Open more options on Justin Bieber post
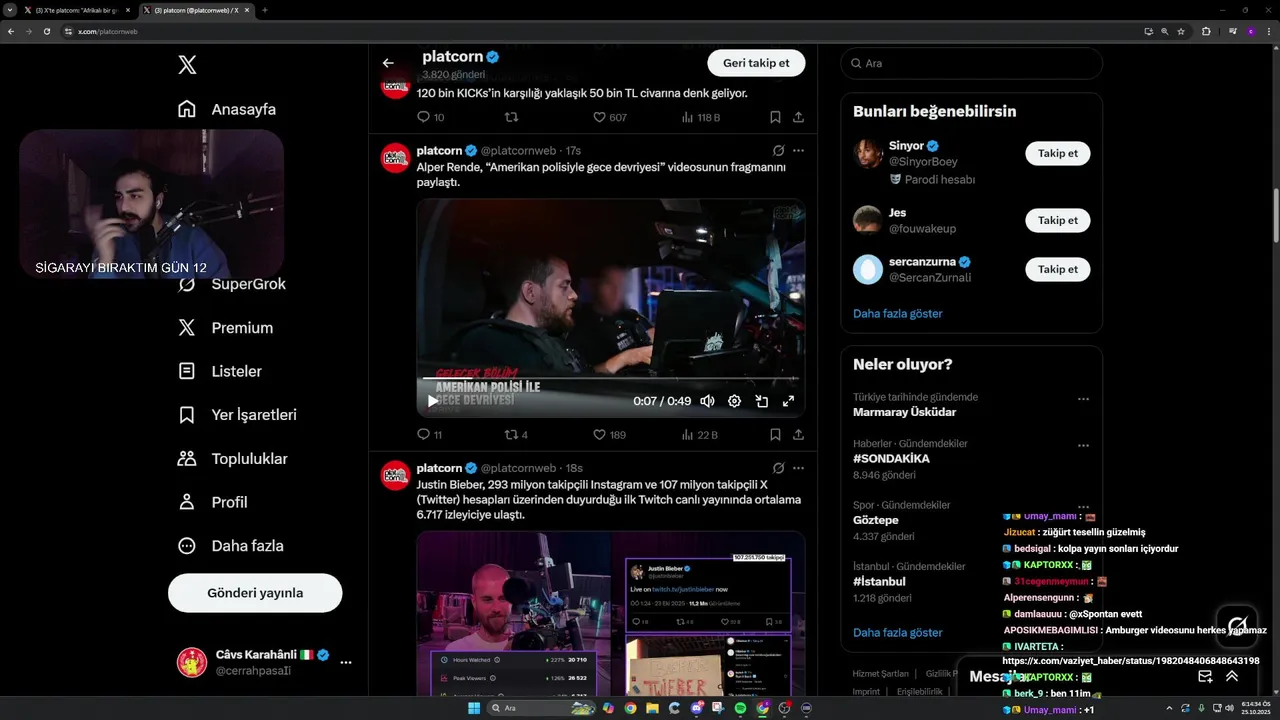1280x720 pixels. click(798, 468)
